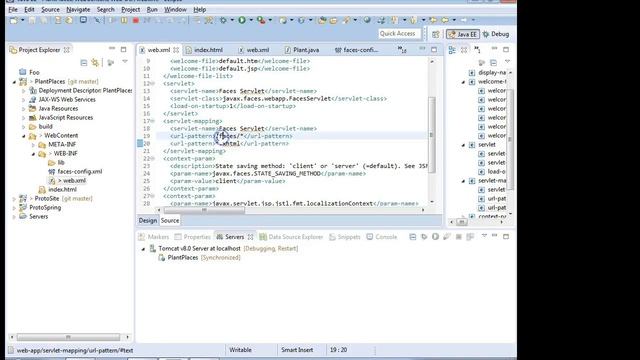Click the globe Web Browser toolbar icon
The image size is (640, 360).
point(367,20)
